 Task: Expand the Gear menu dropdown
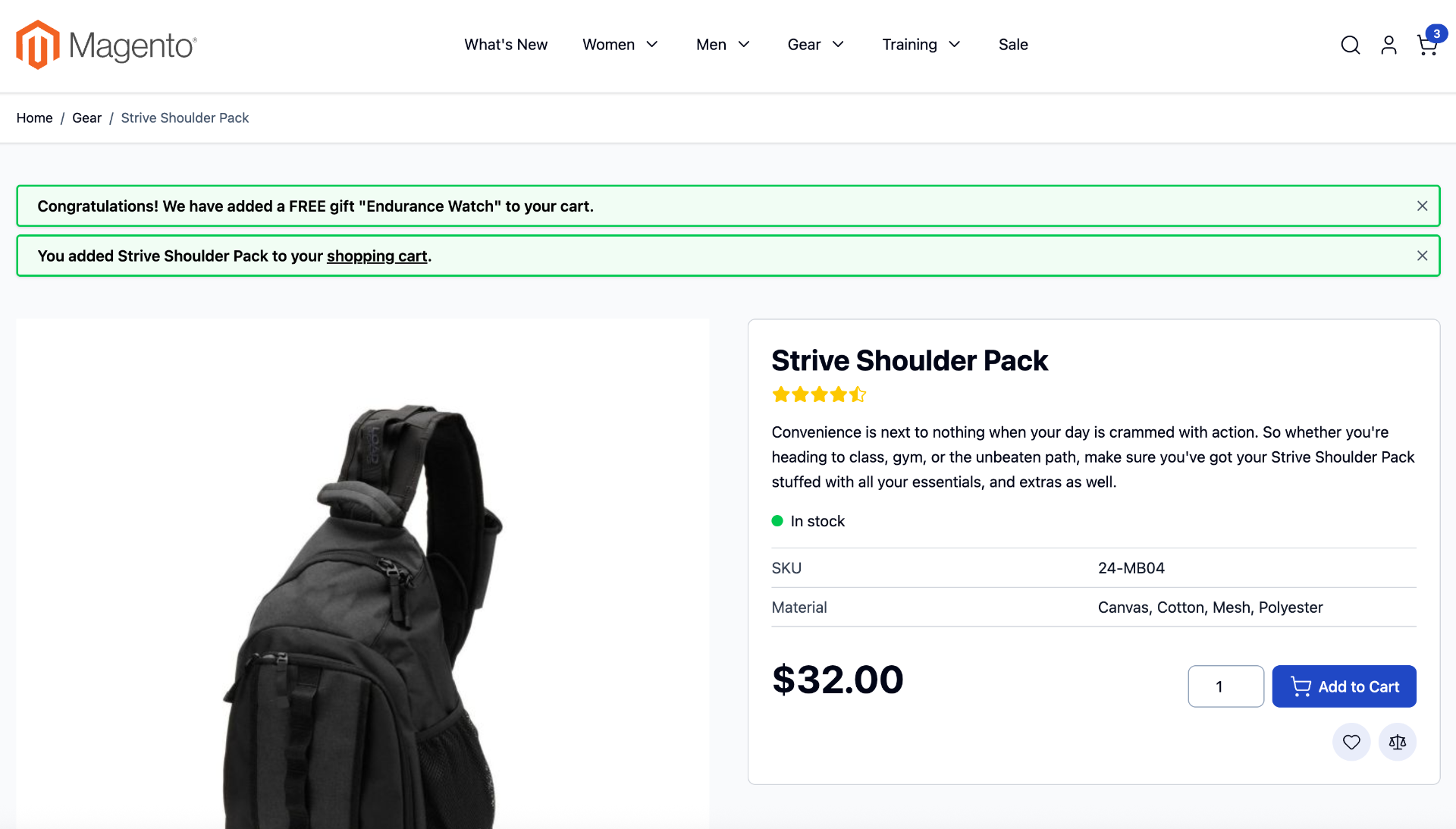click(816, 45)
